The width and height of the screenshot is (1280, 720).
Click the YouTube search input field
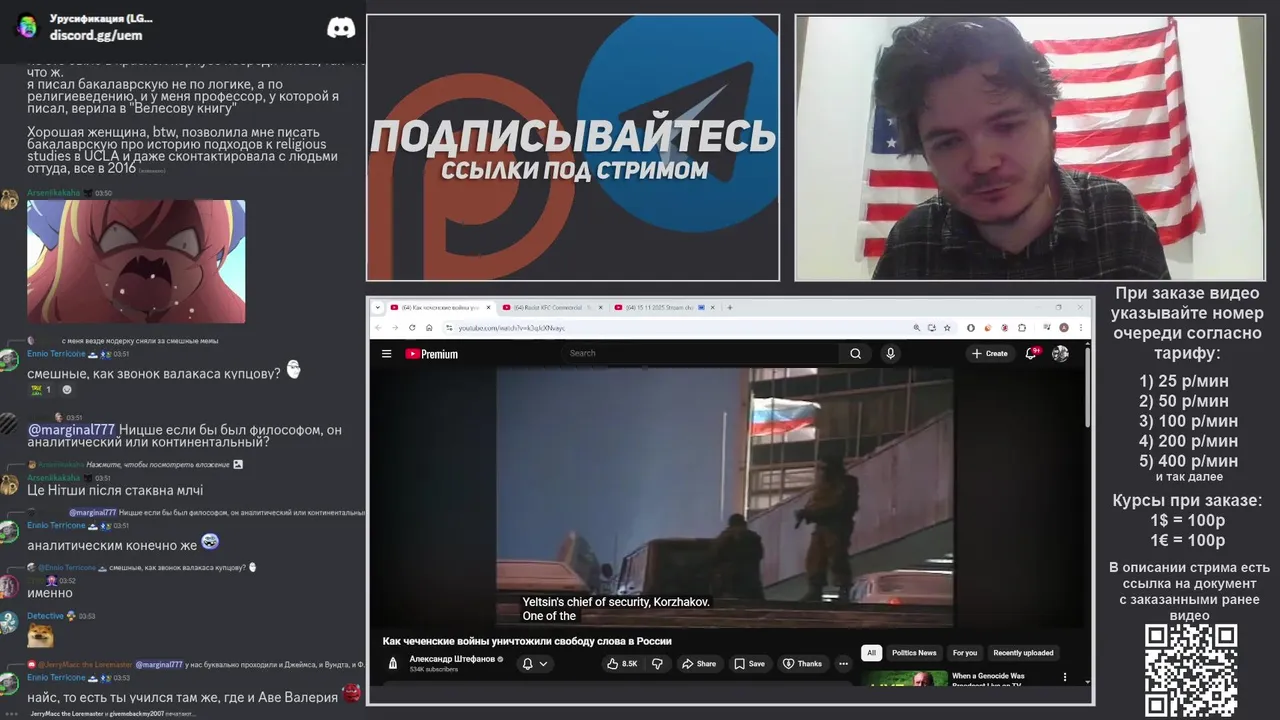point(702,353)
